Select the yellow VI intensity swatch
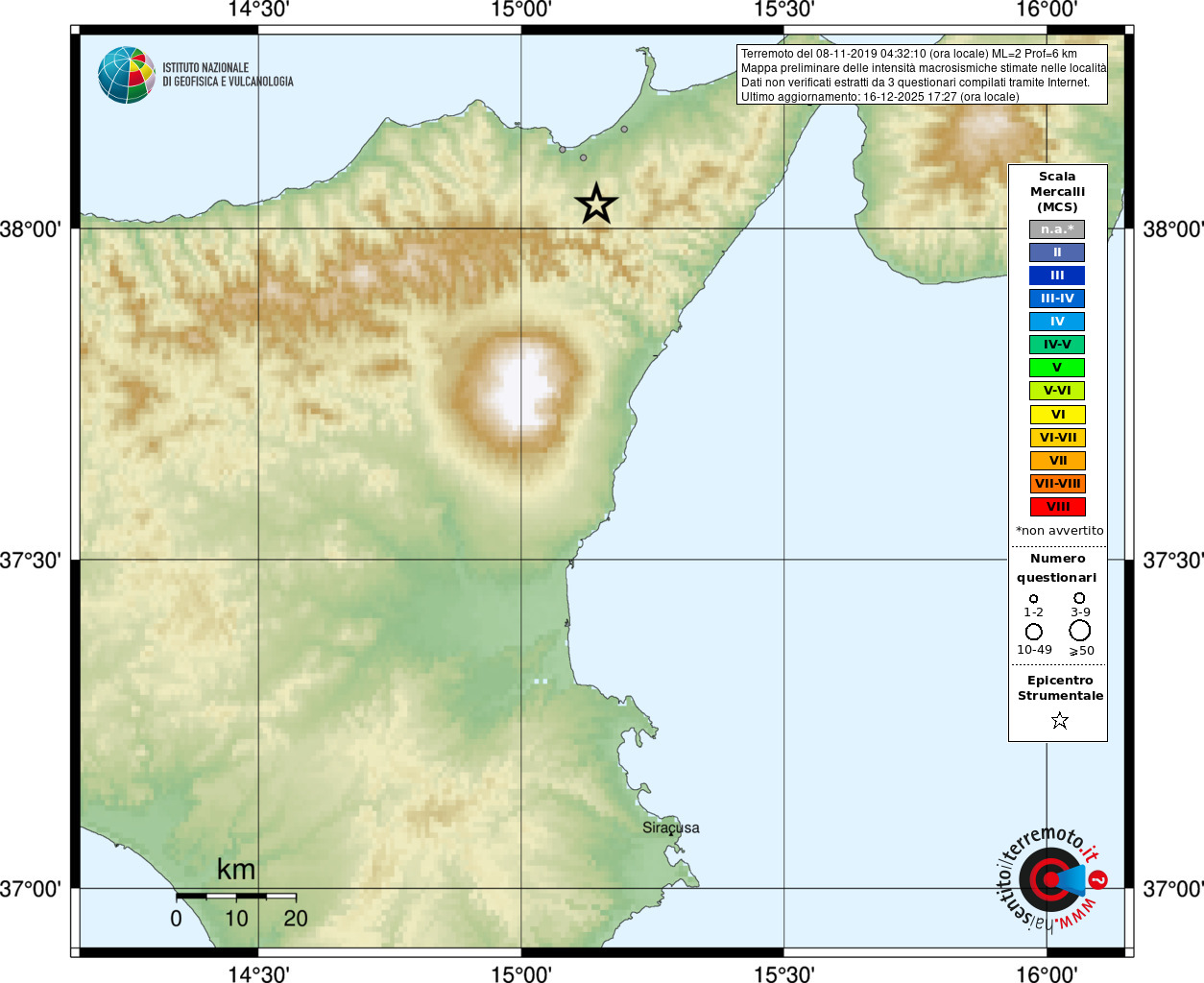1204x983 pixels. coord(1057,415)
